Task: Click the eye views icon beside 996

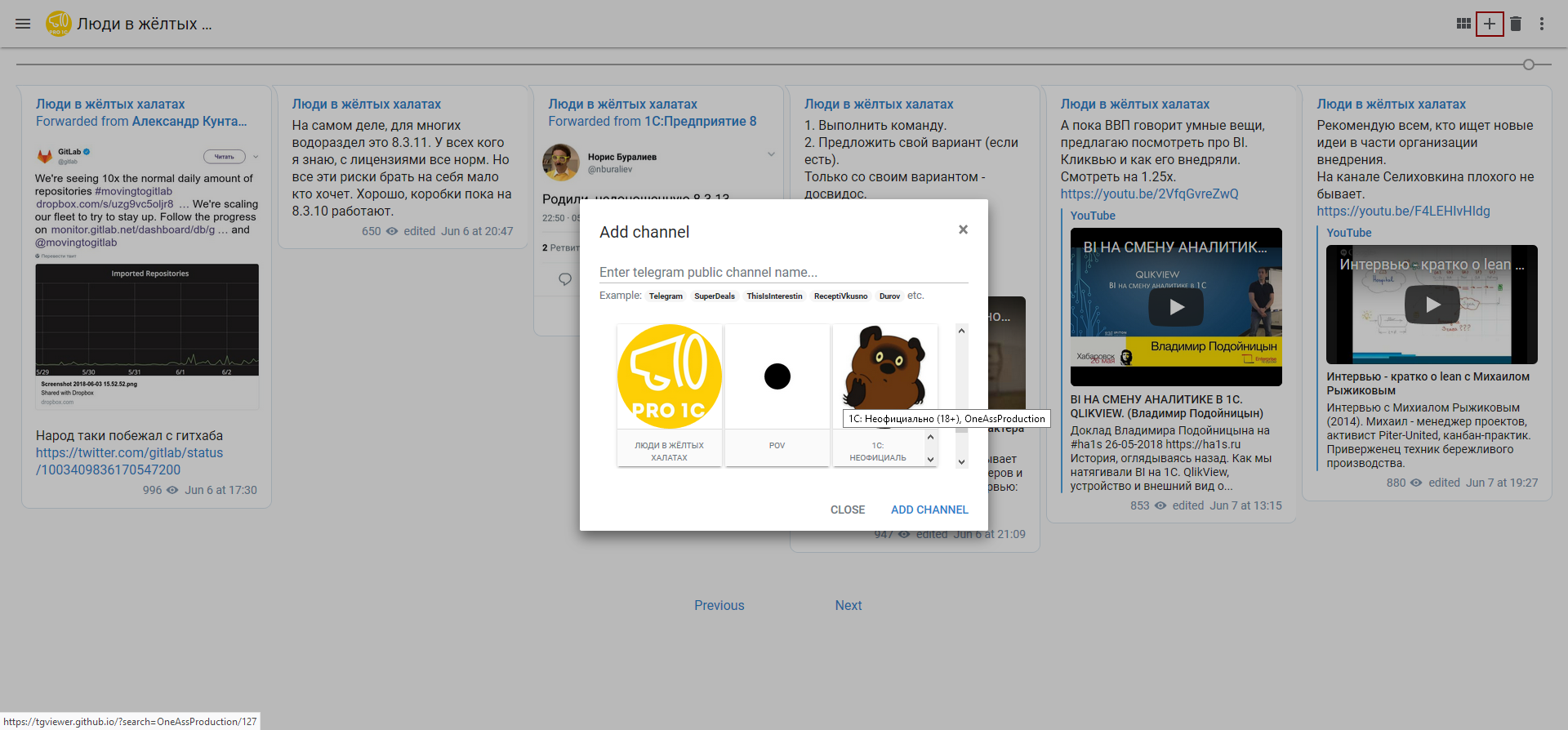Action: [173, 490]
